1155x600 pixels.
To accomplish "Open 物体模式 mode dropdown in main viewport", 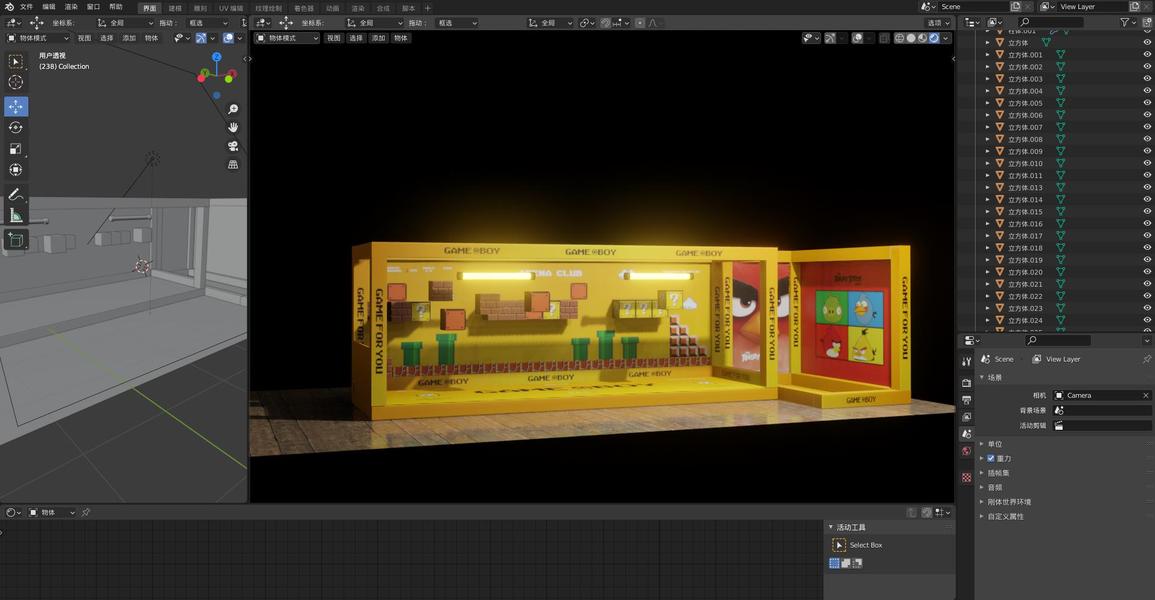I will pyautogui.click(x=287, y=38).
